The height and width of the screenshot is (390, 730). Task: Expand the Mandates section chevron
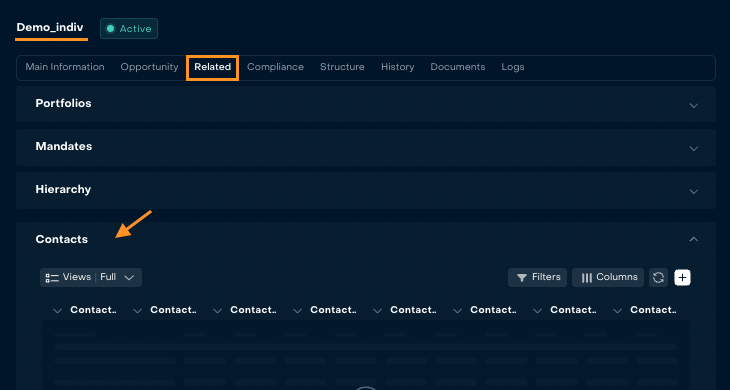694,148
